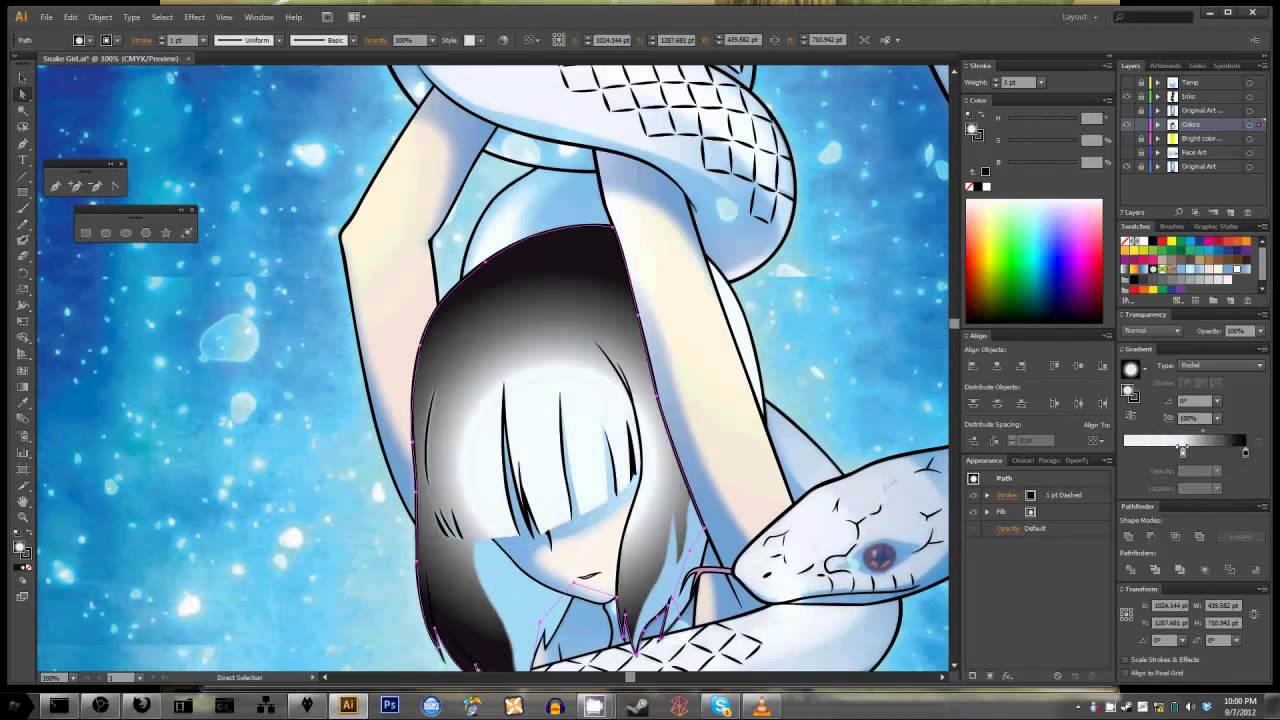Viewport: 1280px width, 720px height.
Task: Toggle Stroke visibility in Appearance panel
Action: pyautogui.click(x=973, y=495)
